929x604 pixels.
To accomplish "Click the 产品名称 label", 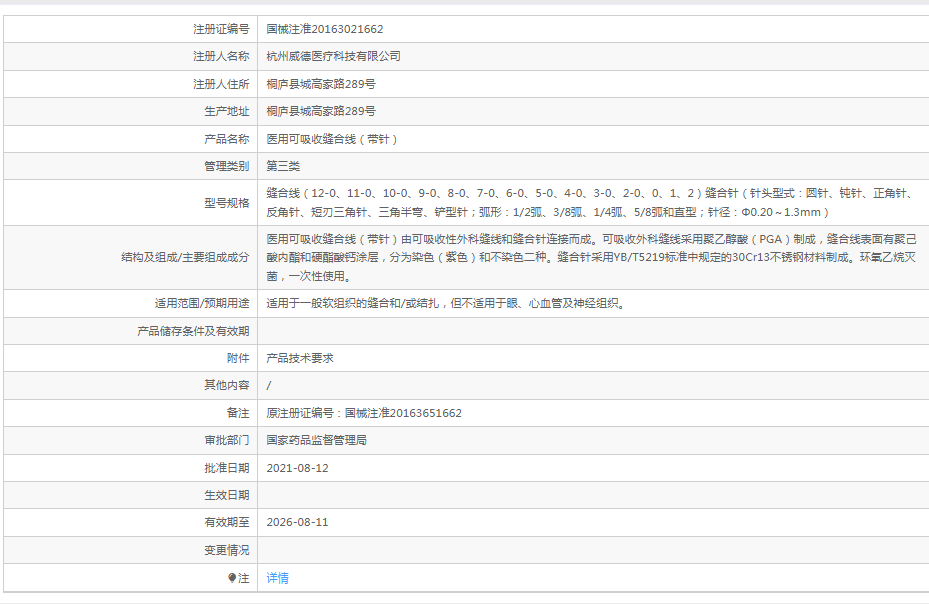I will pos(227,139).
